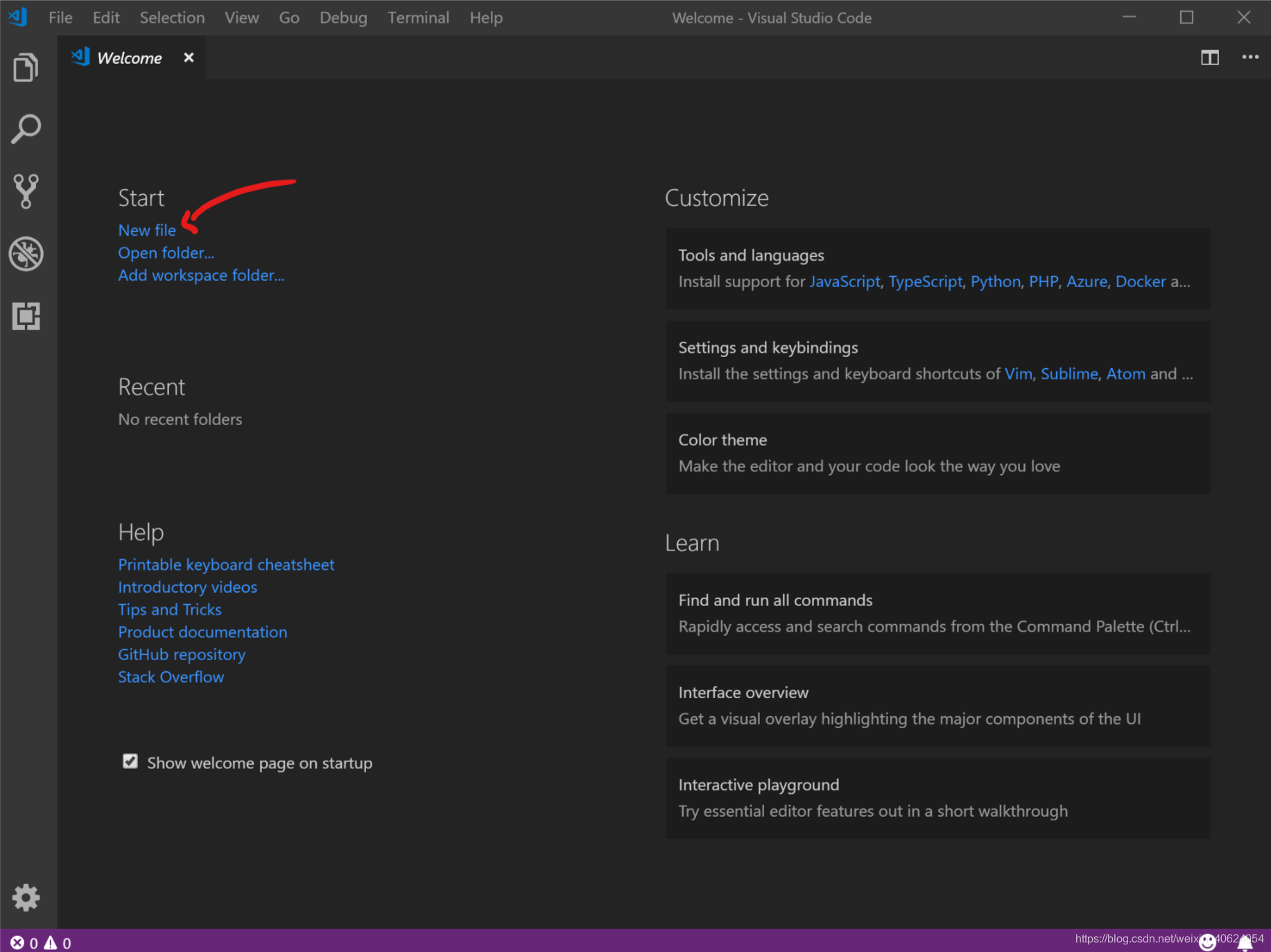Install Atom keybindings
This screenshot has height=952, width=1271.
1125,374
